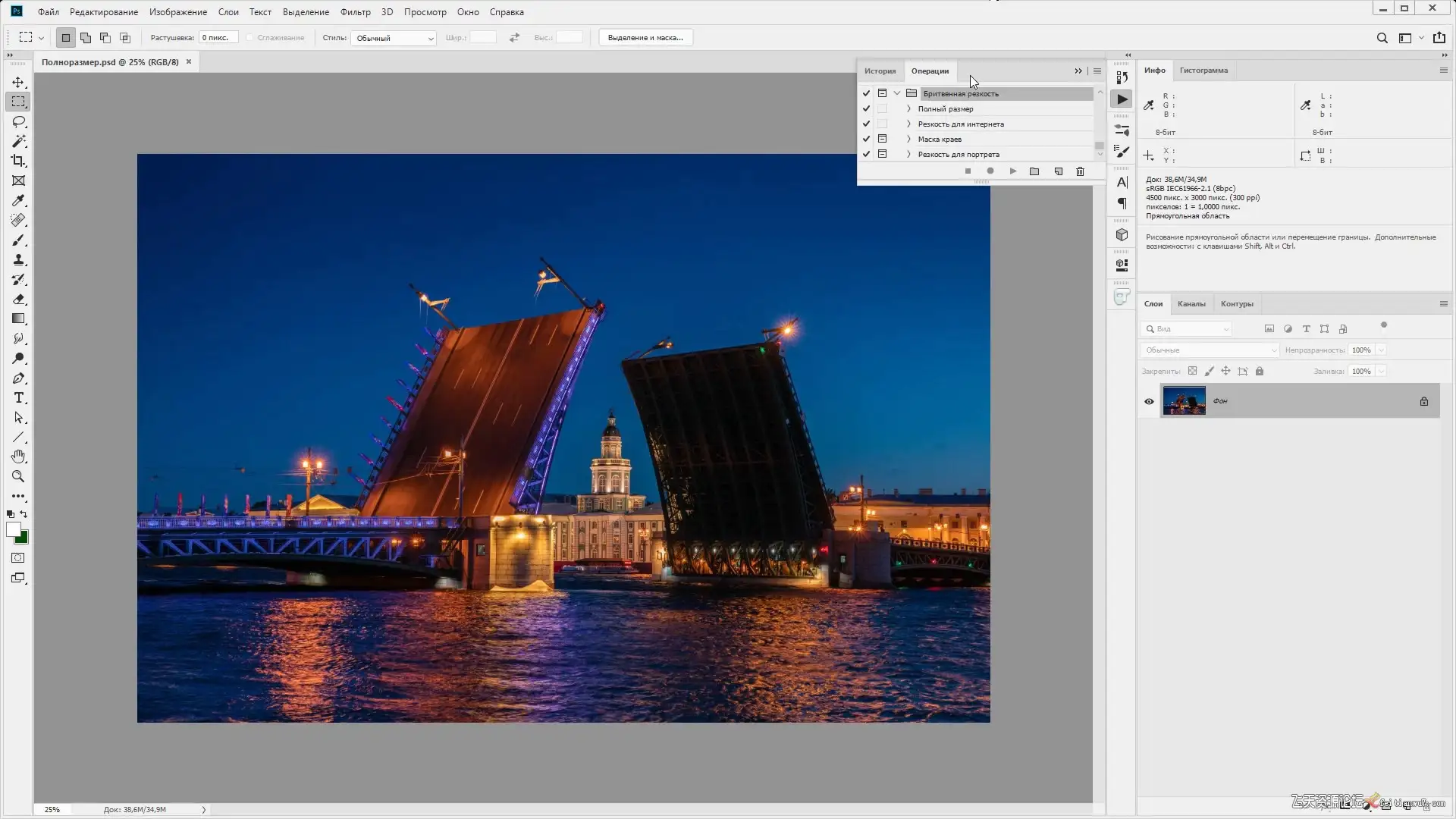Image resolution: width=1456 pixels, height=819 pixels.
Task: Select the Hand tool
Action: (18, 457)
